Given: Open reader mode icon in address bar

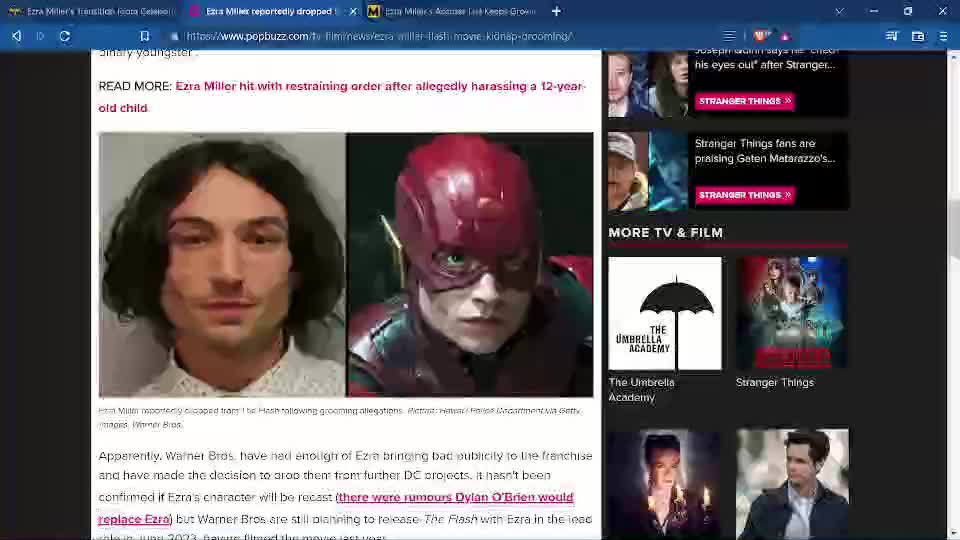Looking at the screenshot, I should click(729, 36).
